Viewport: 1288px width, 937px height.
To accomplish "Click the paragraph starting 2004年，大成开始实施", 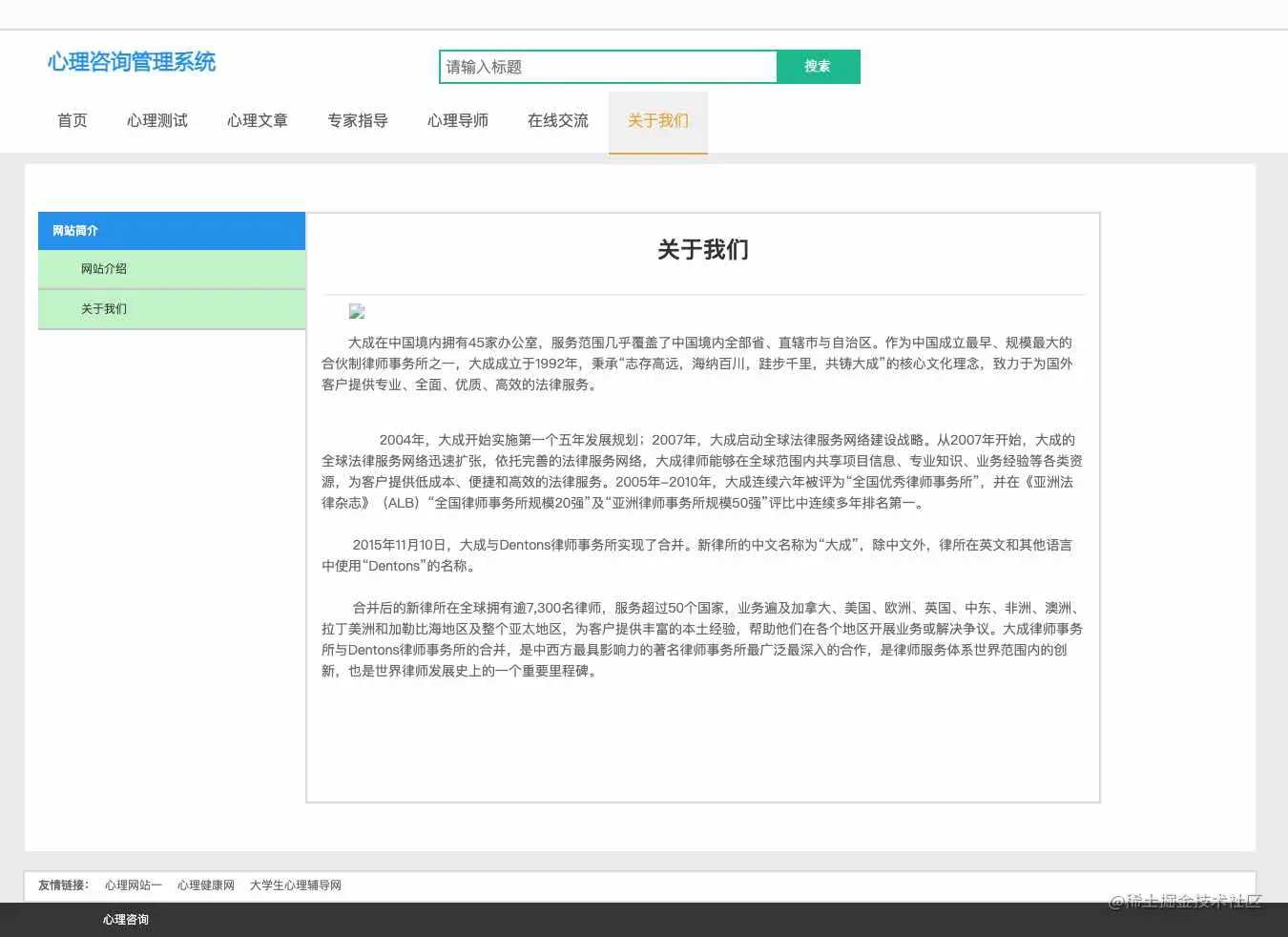I will (703, 471).
